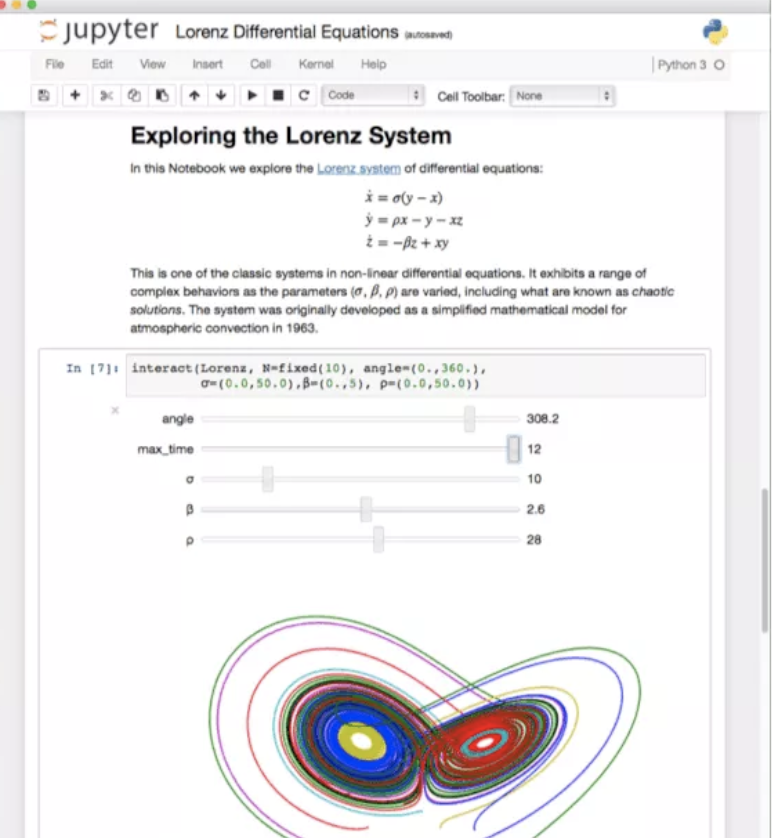This screenshot has height=838, width=776.
Task: Copy the selected cell via the copy icon
Action: coord(134,96)
